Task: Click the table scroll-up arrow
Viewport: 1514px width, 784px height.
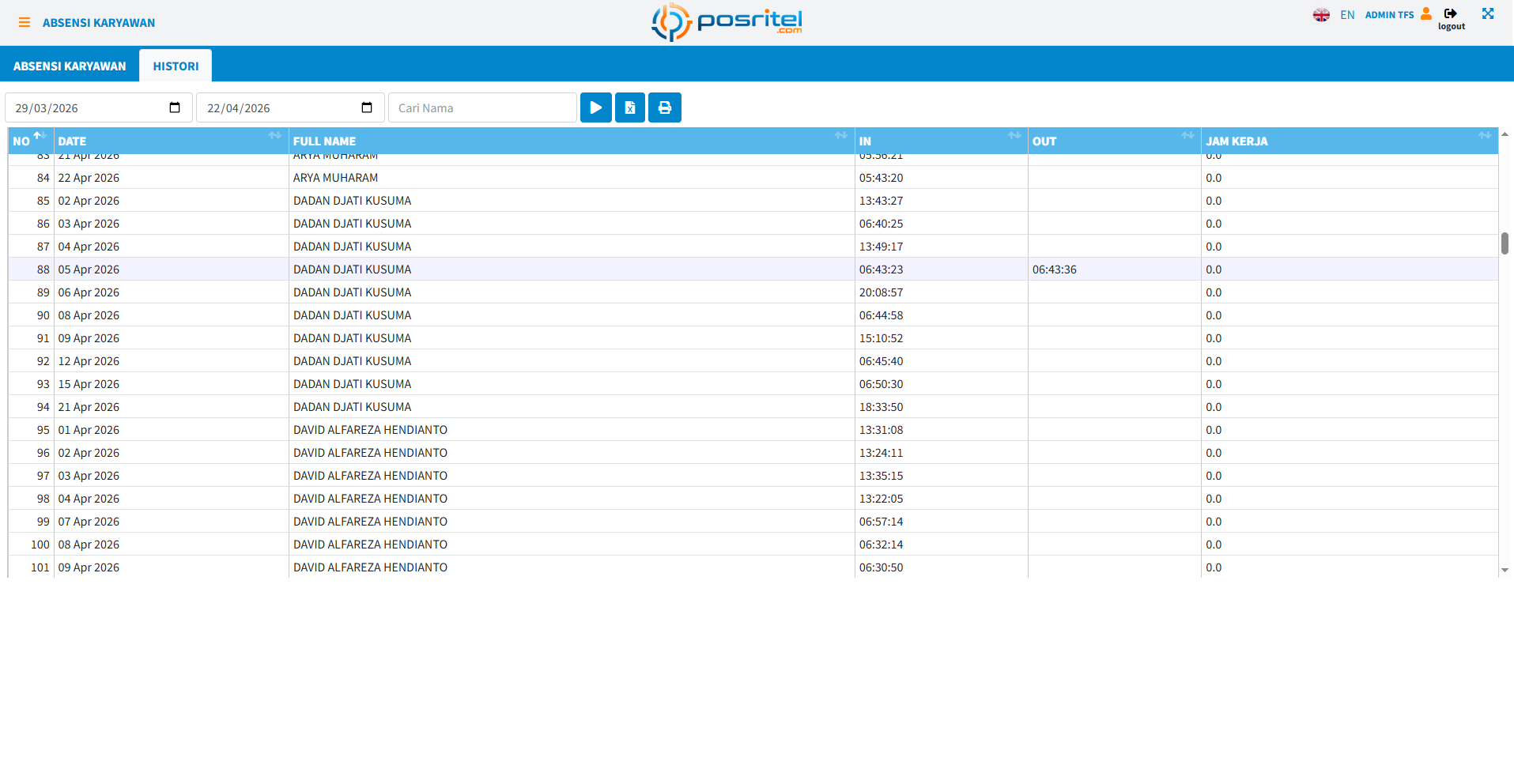Action: coord(1505,134)
